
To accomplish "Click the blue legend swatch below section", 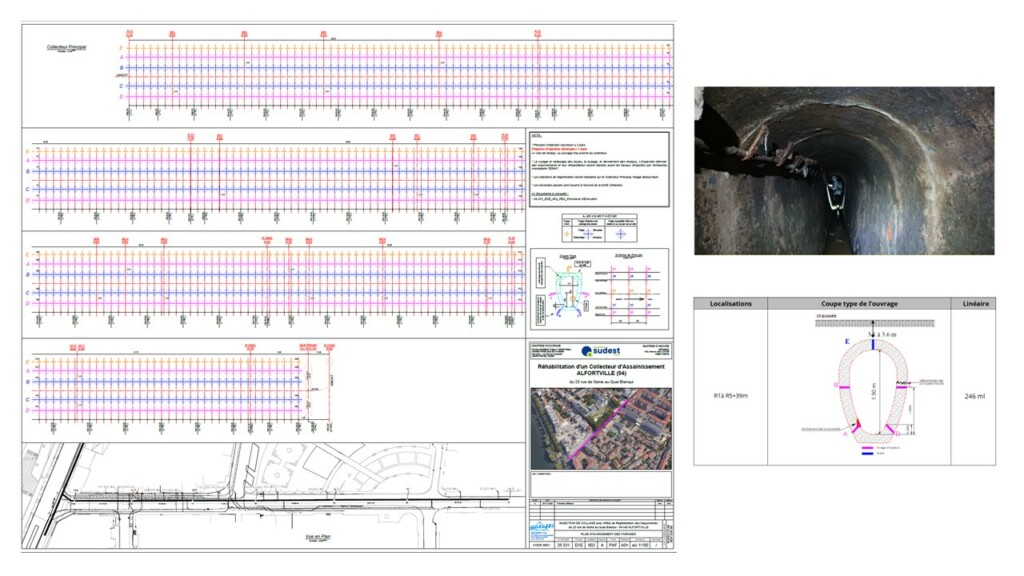I will 866,453.
